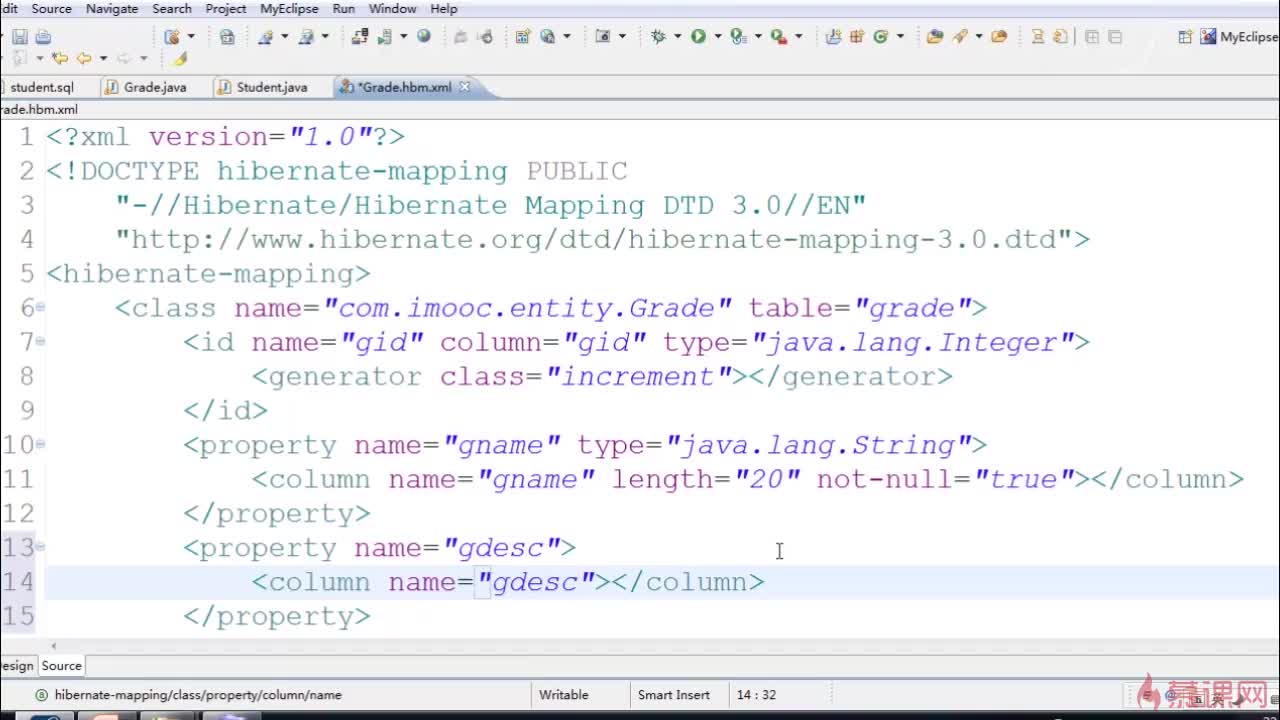Open the New Java Class dropdown arrow
1280x720 pixels.
[900, 37]
